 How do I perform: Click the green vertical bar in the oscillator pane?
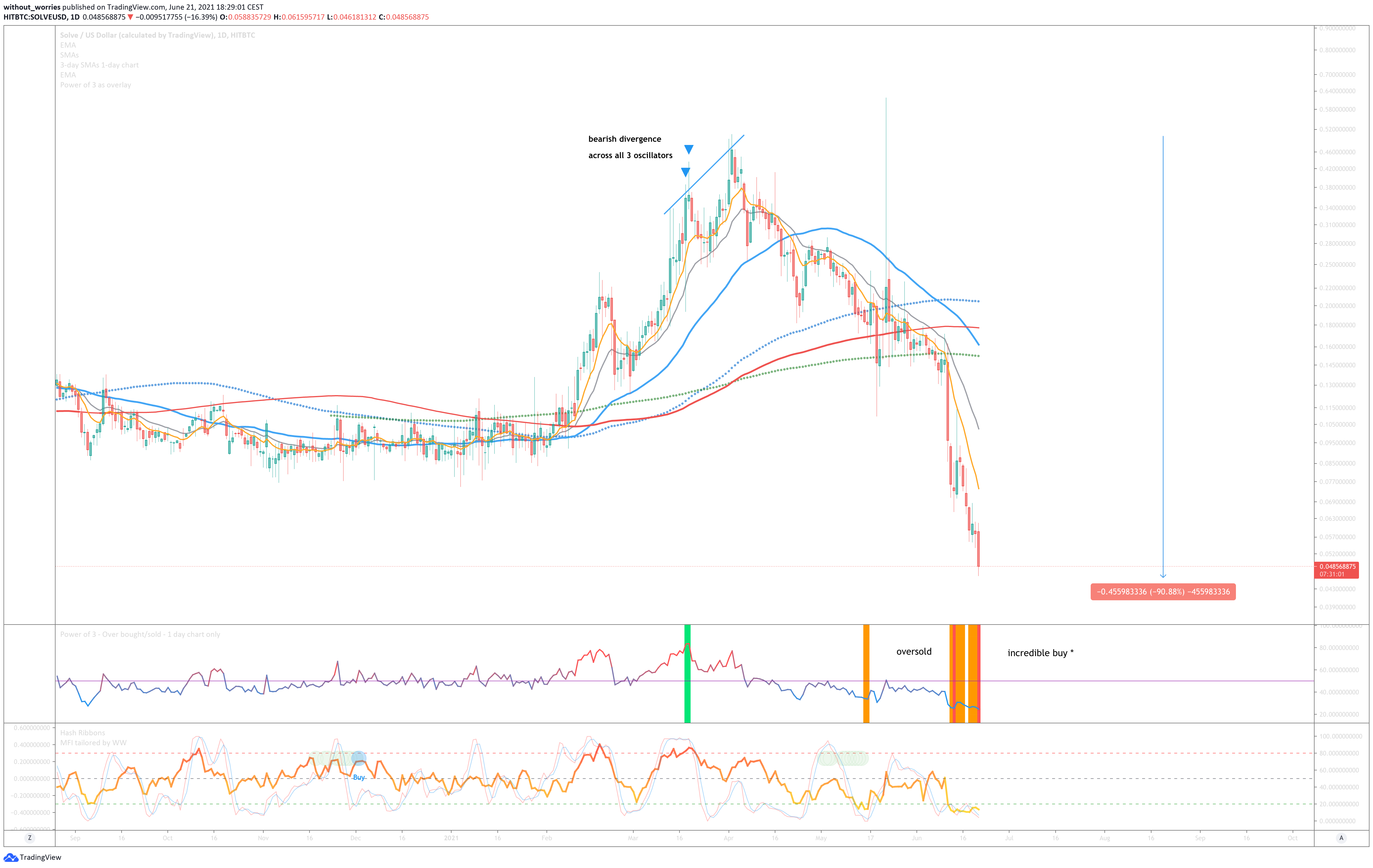687,674
